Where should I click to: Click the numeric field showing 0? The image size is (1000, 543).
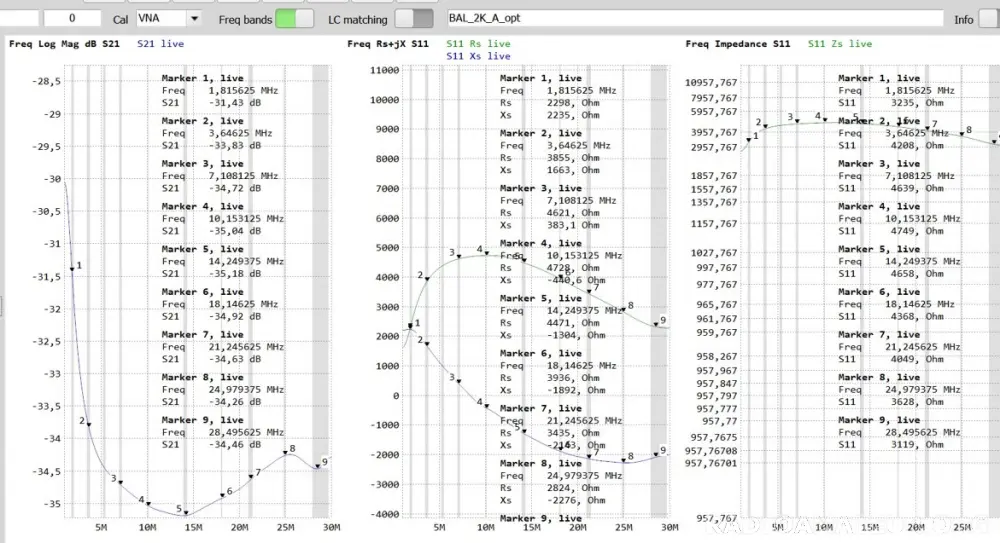pyautogui.click(x=72, y=19)
